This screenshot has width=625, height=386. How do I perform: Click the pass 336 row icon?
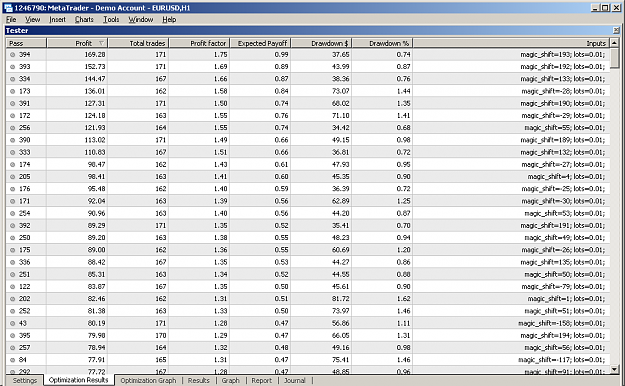(12, 262)
